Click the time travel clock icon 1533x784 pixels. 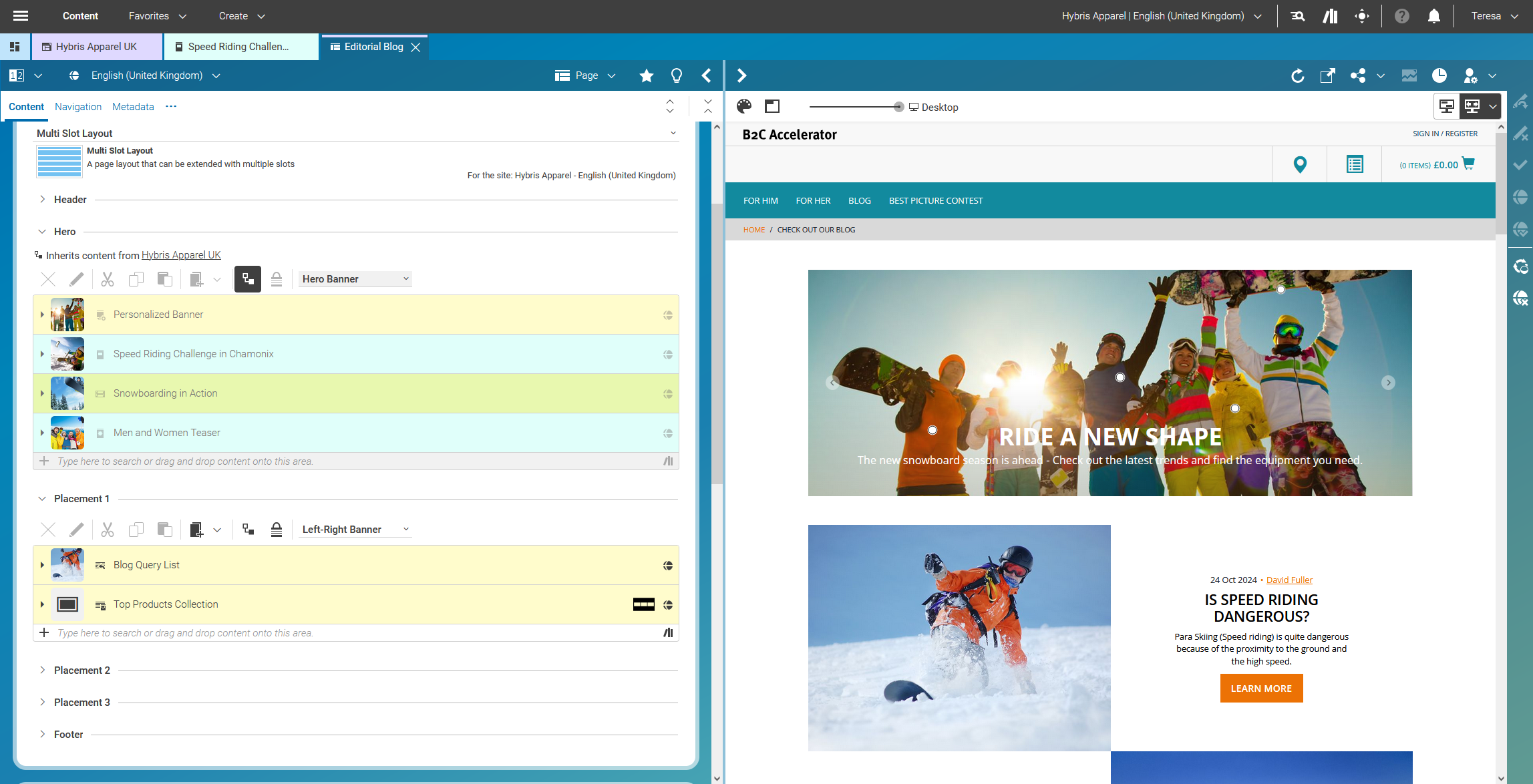pyautogui.click(x=1439, y=75)
